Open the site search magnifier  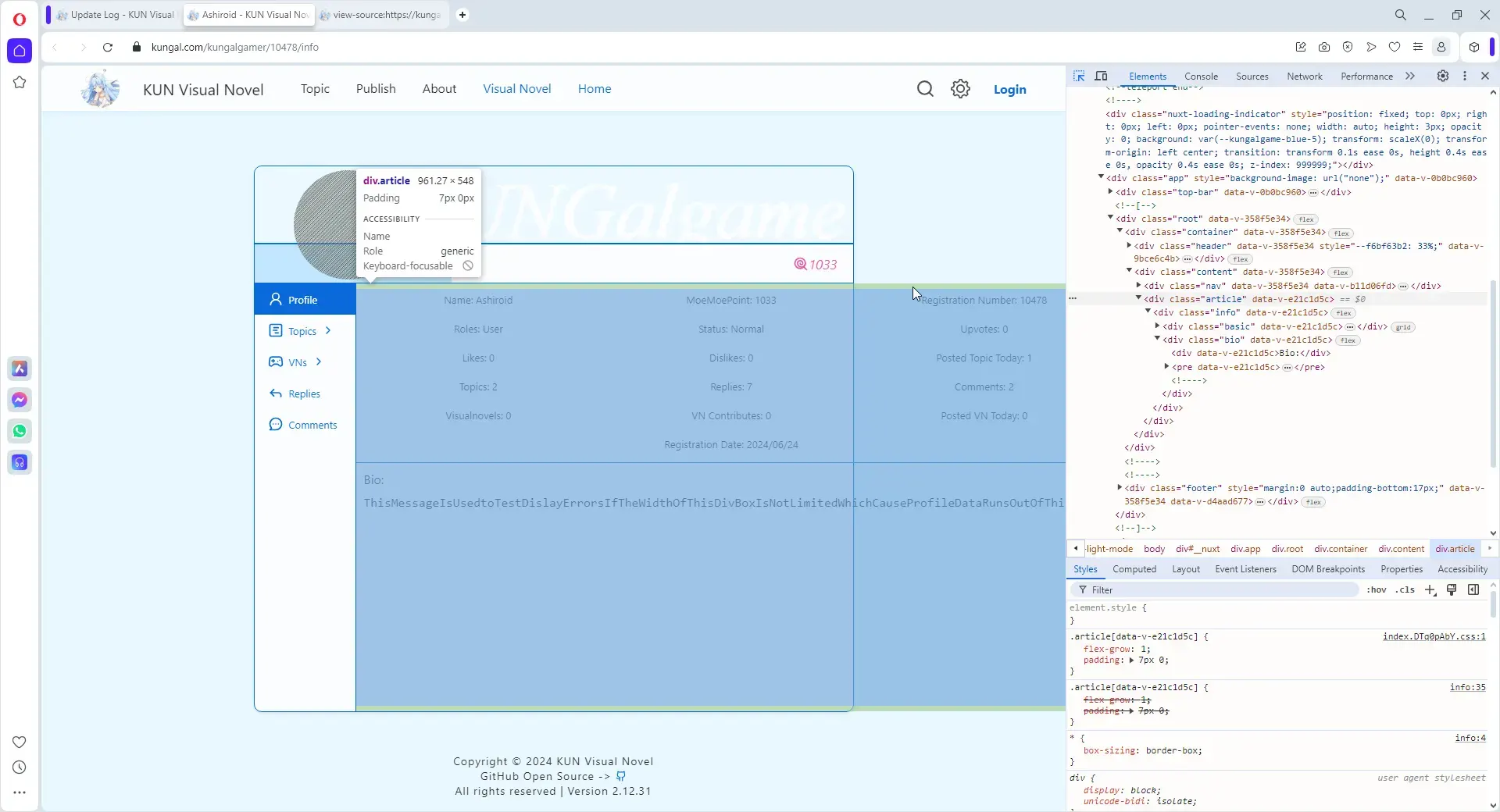(x=925, y=89)
